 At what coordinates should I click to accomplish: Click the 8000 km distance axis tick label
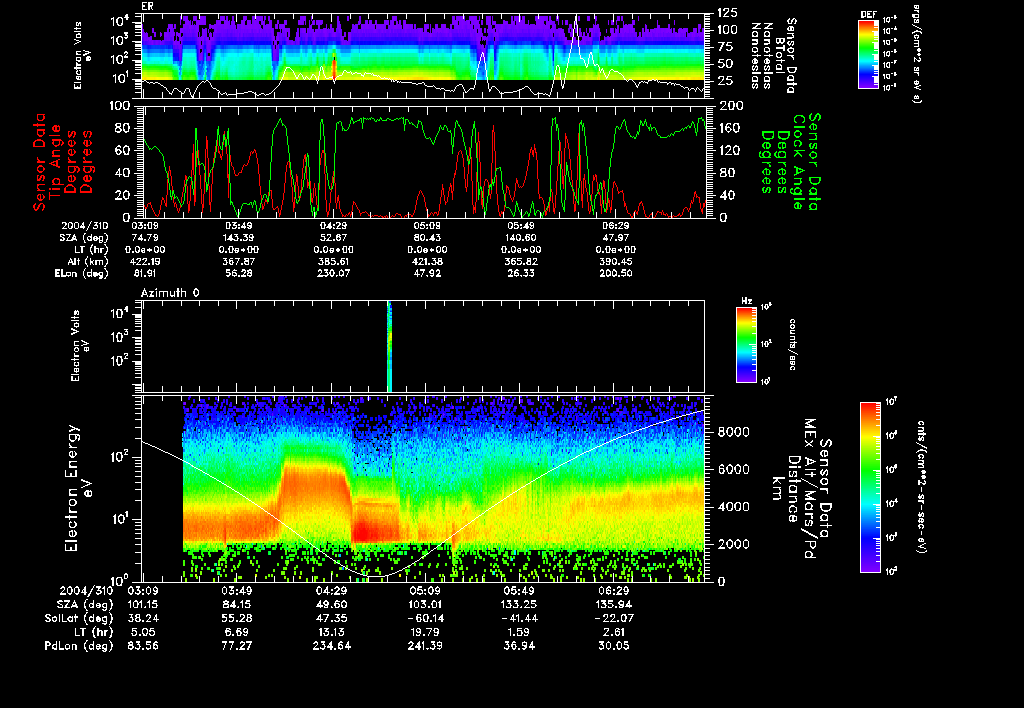coord(734,432)
